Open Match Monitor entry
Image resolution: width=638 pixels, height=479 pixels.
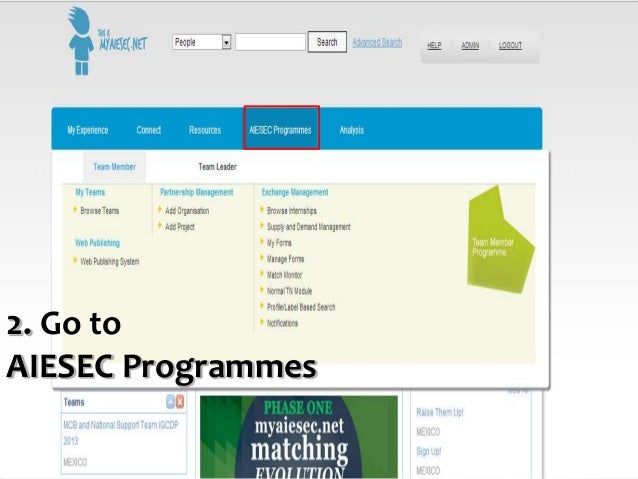(x=284, y=275)
